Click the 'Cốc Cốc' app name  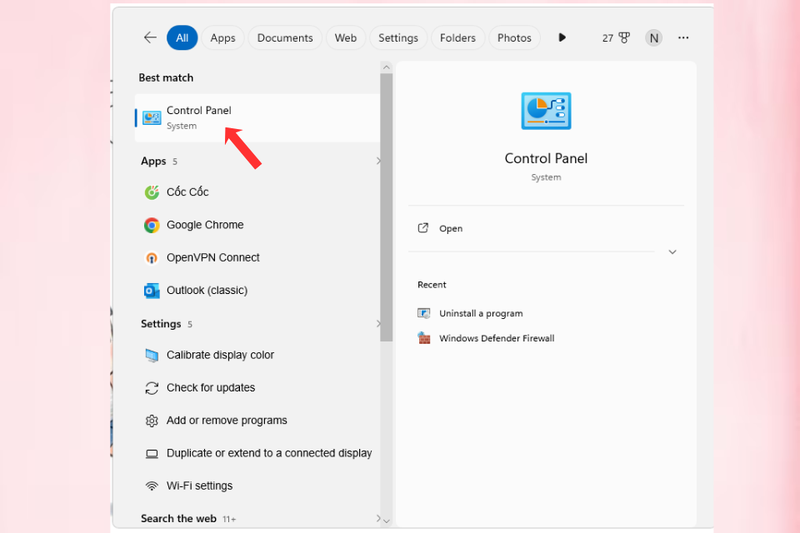[188, 192]
